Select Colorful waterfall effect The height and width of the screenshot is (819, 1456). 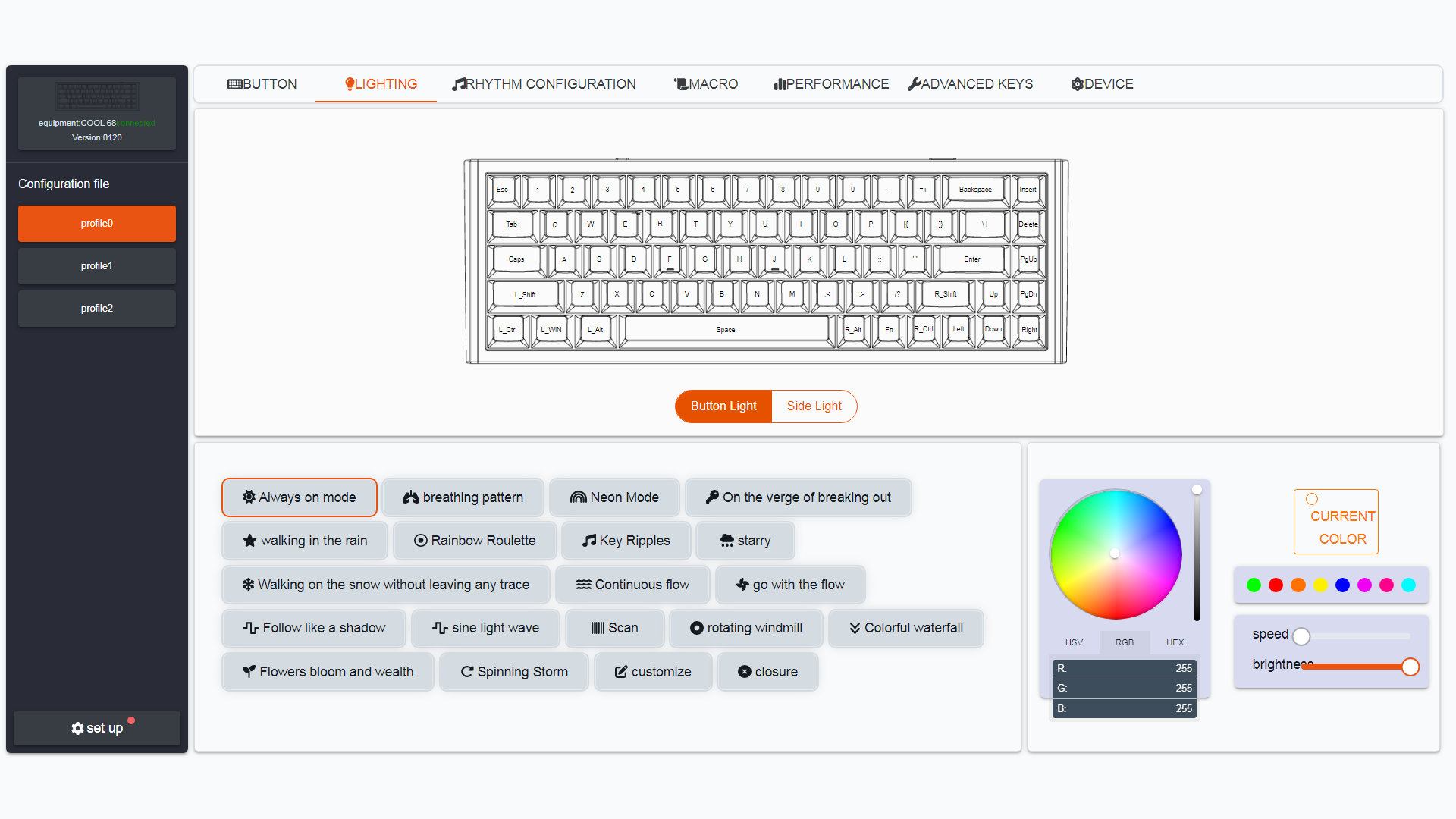(906, 628)
